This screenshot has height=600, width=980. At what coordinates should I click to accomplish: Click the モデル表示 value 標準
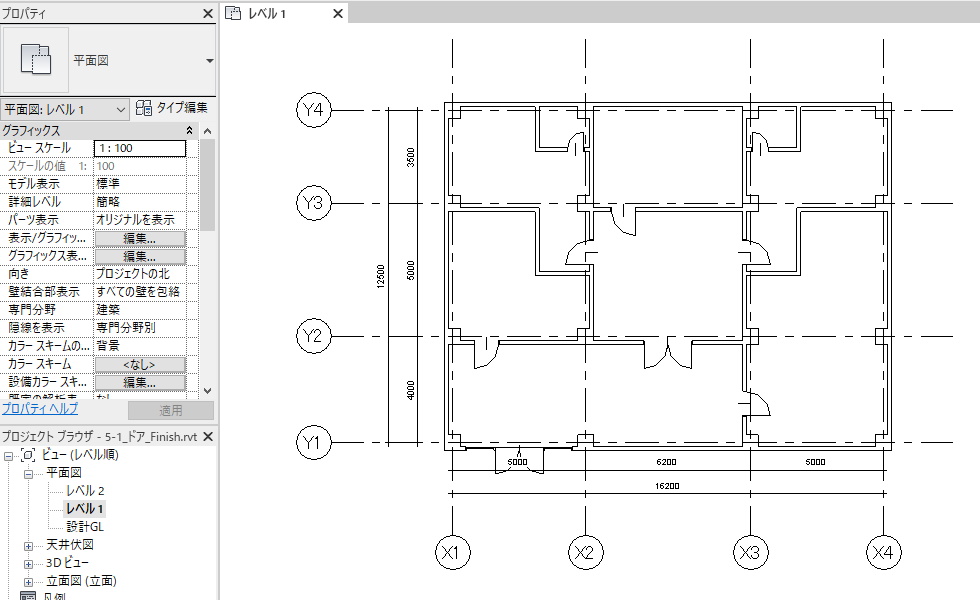click(140, 184)
